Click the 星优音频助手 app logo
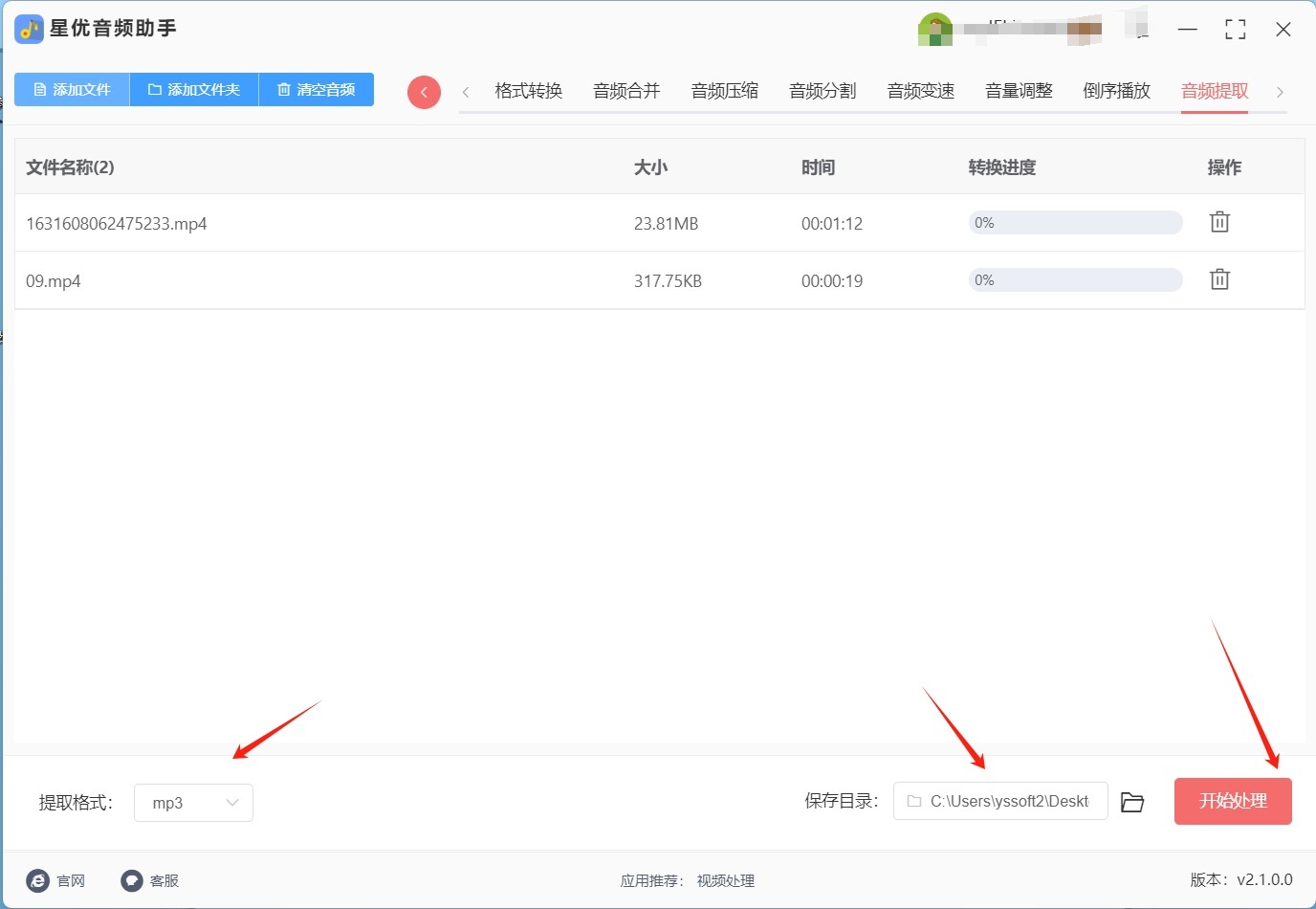The height and width of the screenshot is (909, 1316). [x=29, y=29]
